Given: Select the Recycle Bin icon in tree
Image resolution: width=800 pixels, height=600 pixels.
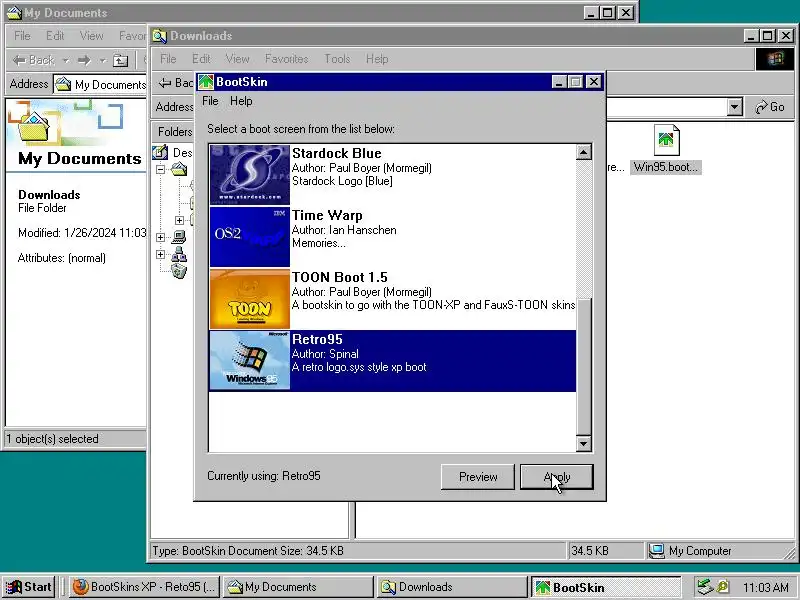Looking at the screenshot, I should [179, 271].
